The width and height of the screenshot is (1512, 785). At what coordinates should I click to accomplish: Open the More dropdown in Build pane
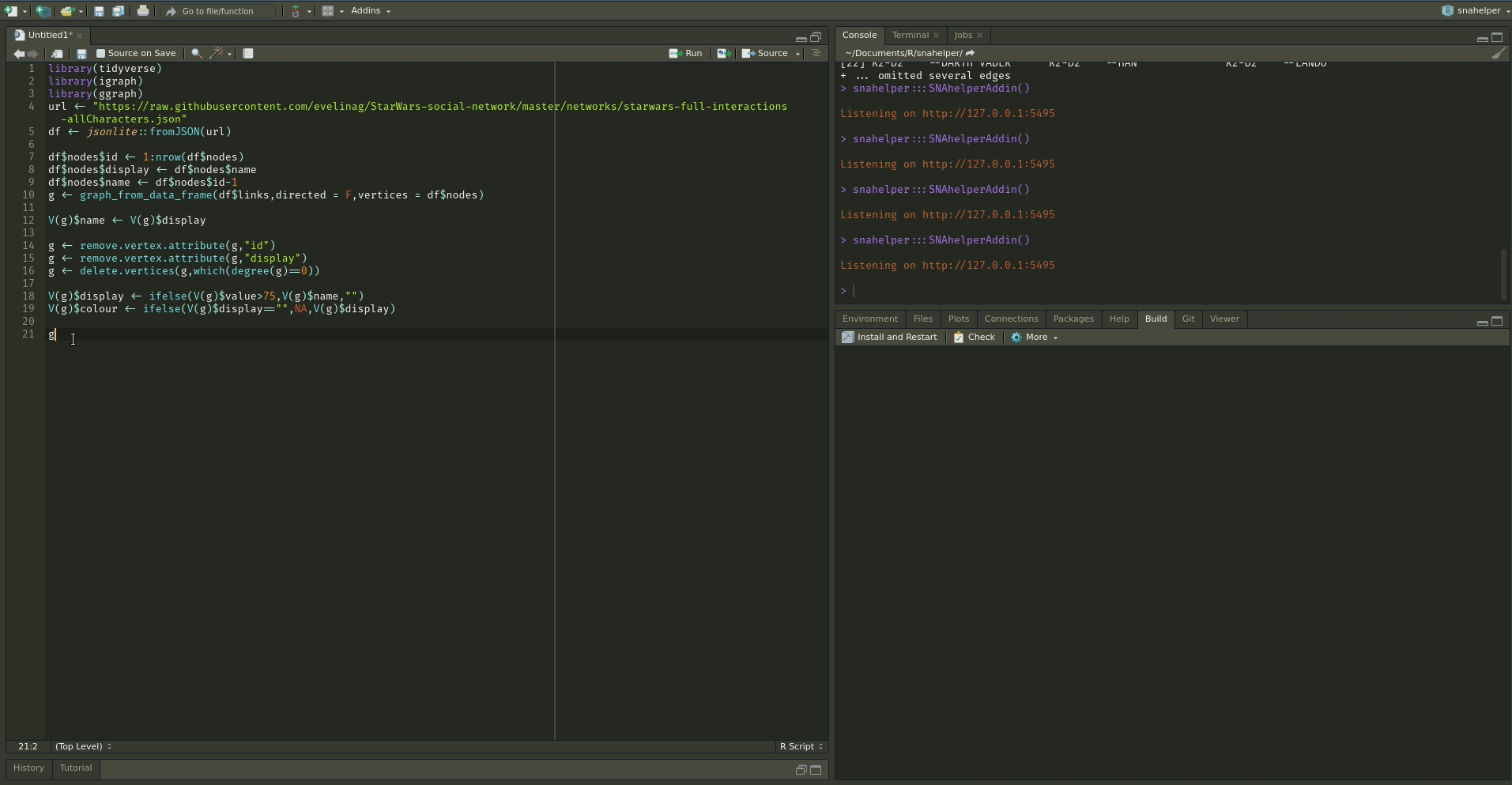tap(1035, 338)
